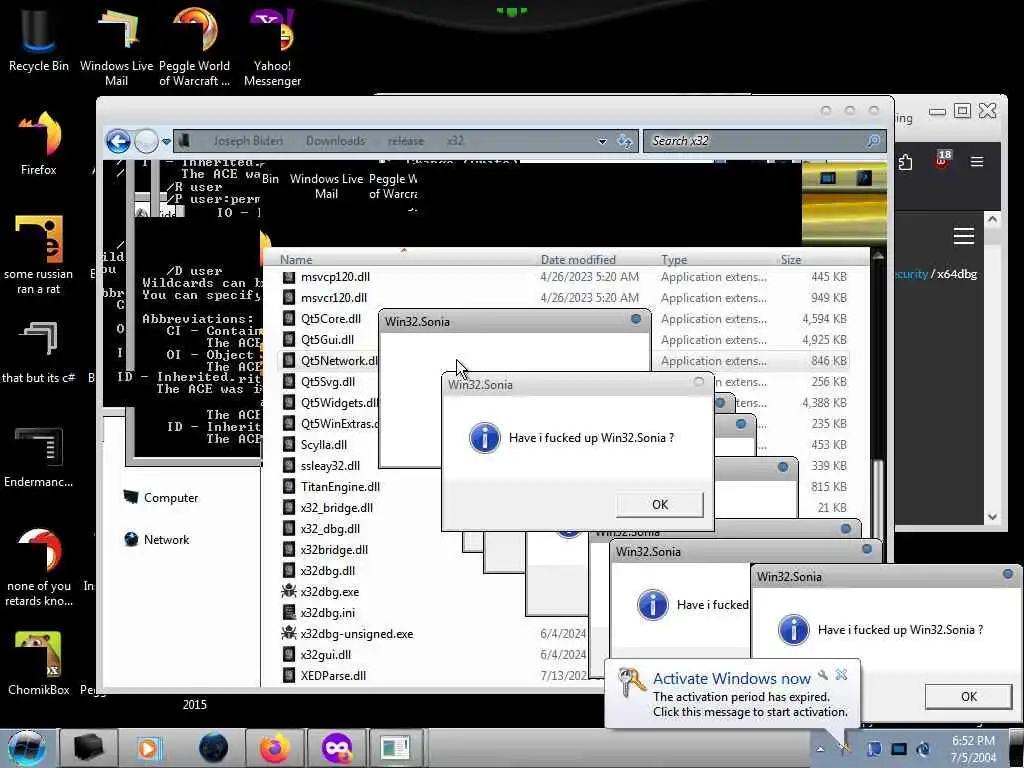Show hidden tray icons arrow
Screen dimensions: 1024x768
[x=820, y=749]
